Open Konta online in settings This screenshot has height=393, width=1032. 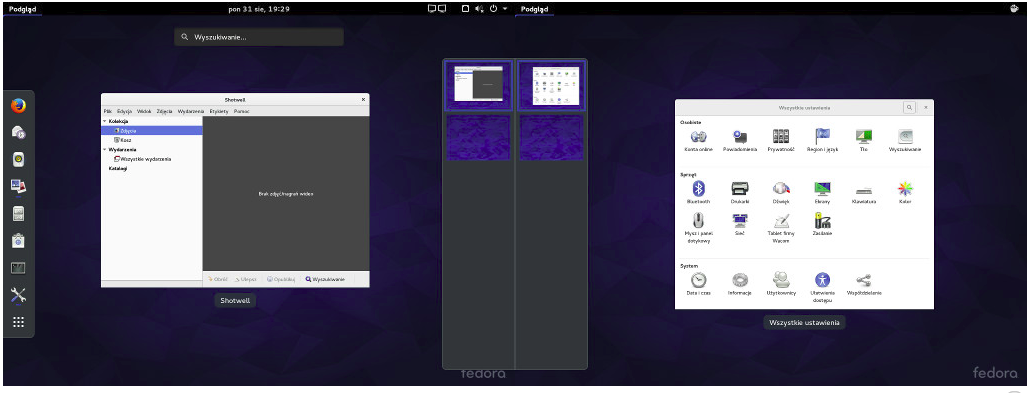pos(698,140)
